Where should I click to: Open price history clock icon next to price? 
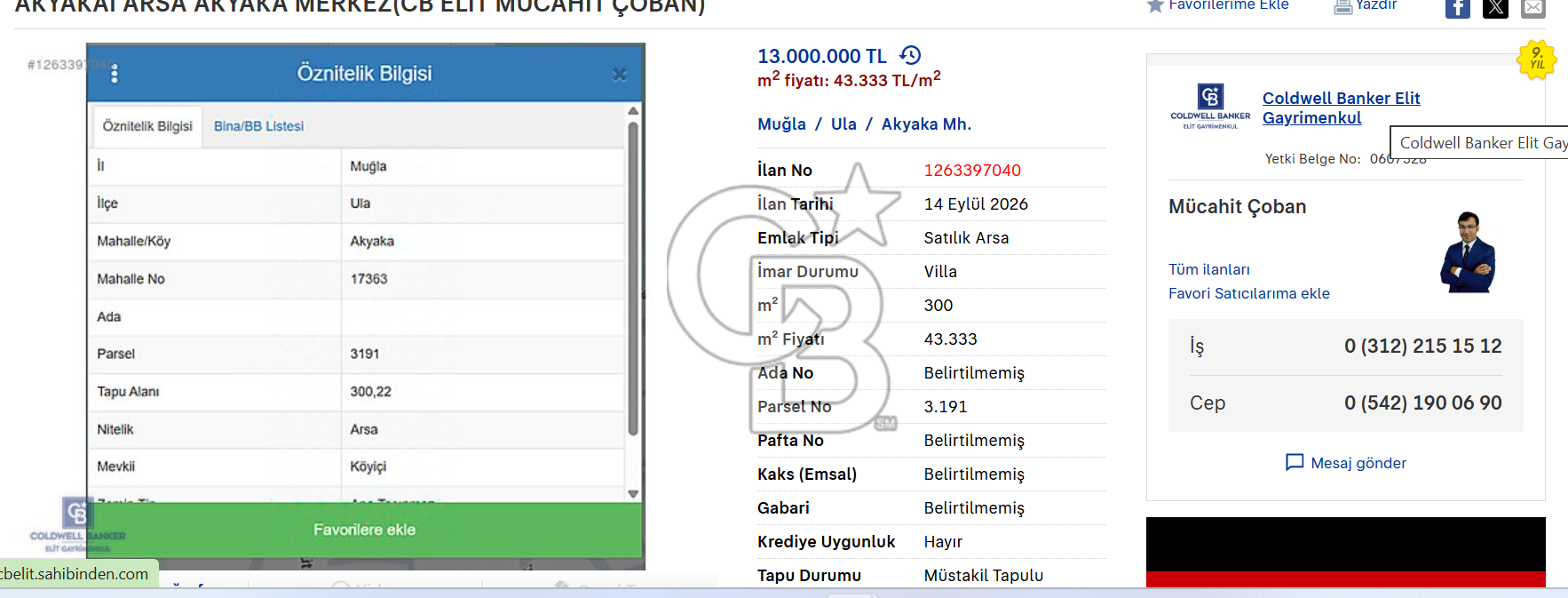pyautogui.click(x=910, y=55)
